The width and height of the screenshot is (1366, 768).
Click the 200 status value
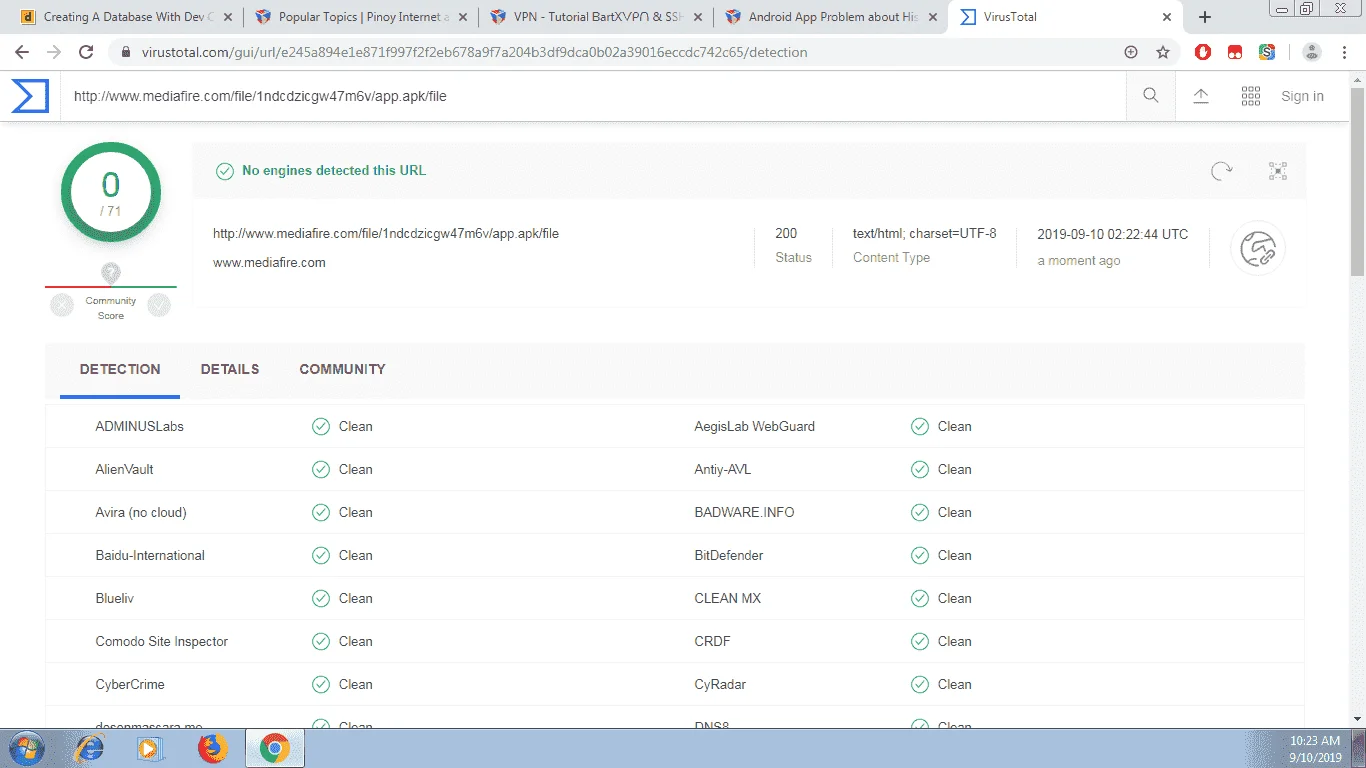(x=786, y=234)
